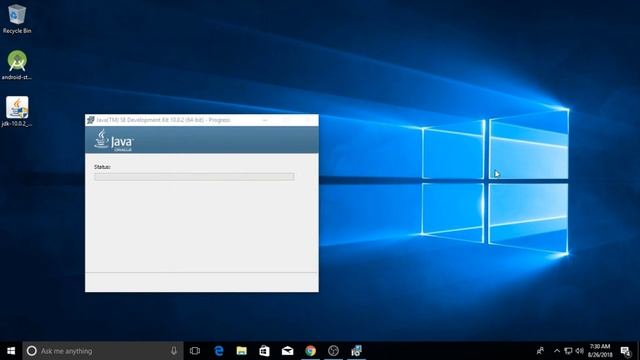640x360 pixels.
Task: Expand hidden system tray icons chevron
Action: 557,351
